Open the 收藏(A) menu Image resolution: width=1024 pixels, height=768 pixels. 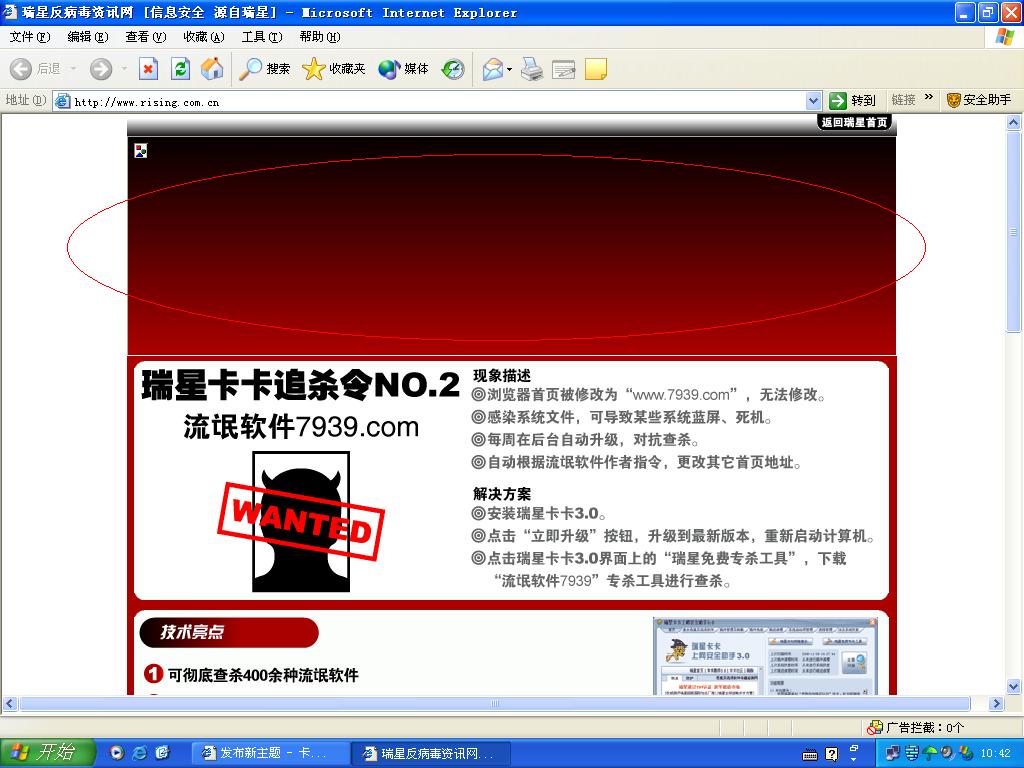click(204, 37)
